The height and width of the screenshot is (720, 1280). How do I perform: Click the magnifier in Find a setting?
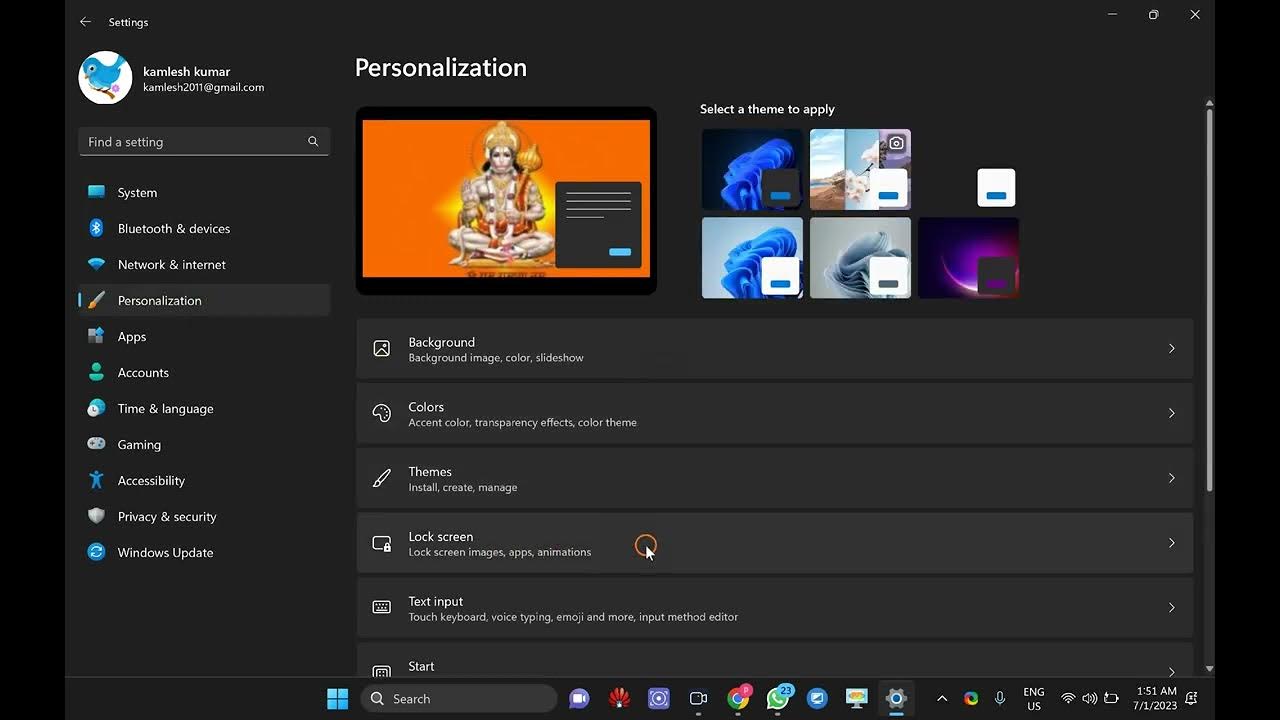[x=313, y=142]
